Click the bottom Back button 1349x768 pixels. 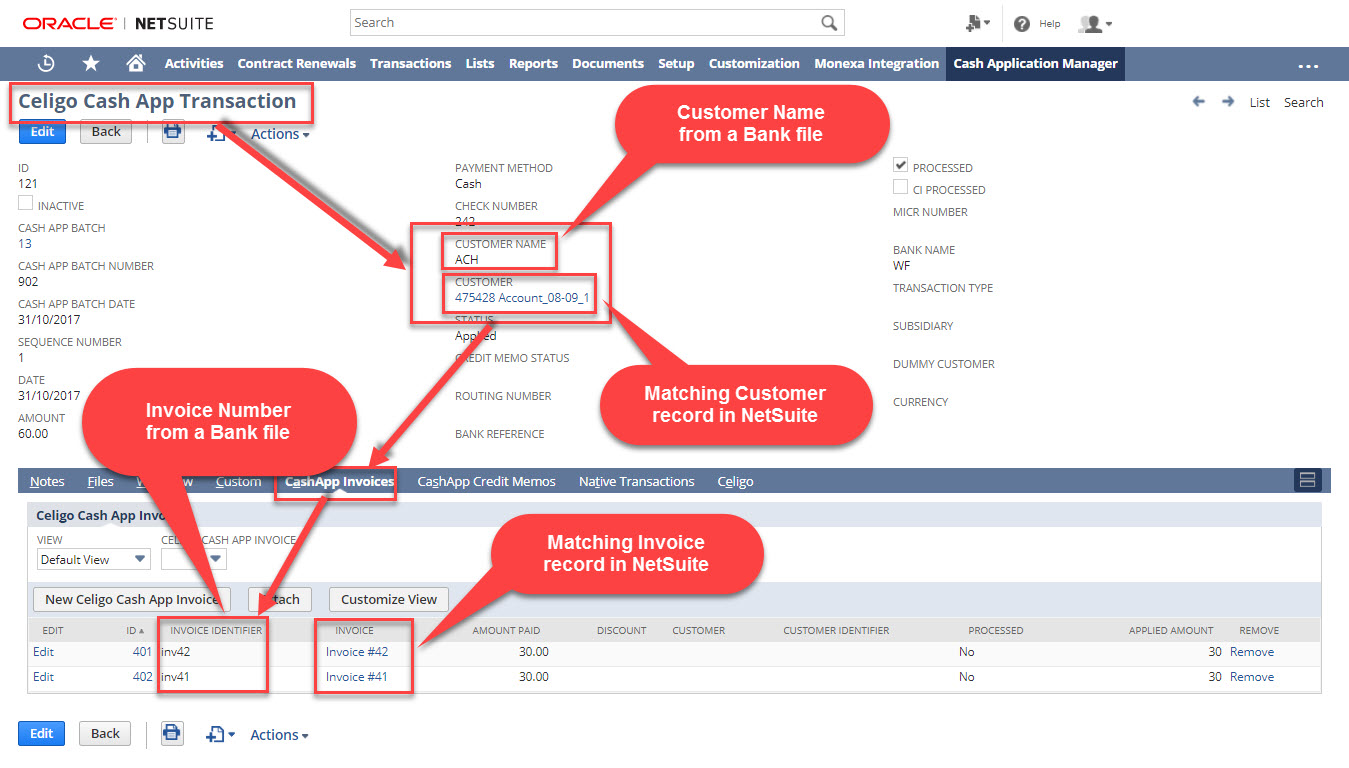coord(105,733)
